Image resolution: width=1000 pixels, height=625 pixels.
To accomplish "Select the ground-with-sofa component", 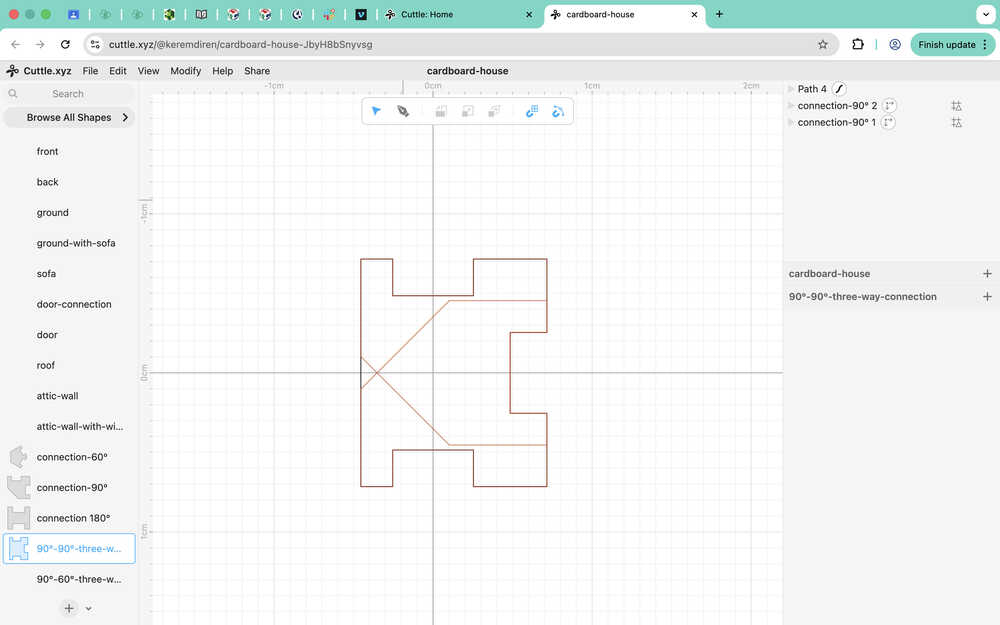I will click(76, 243).
